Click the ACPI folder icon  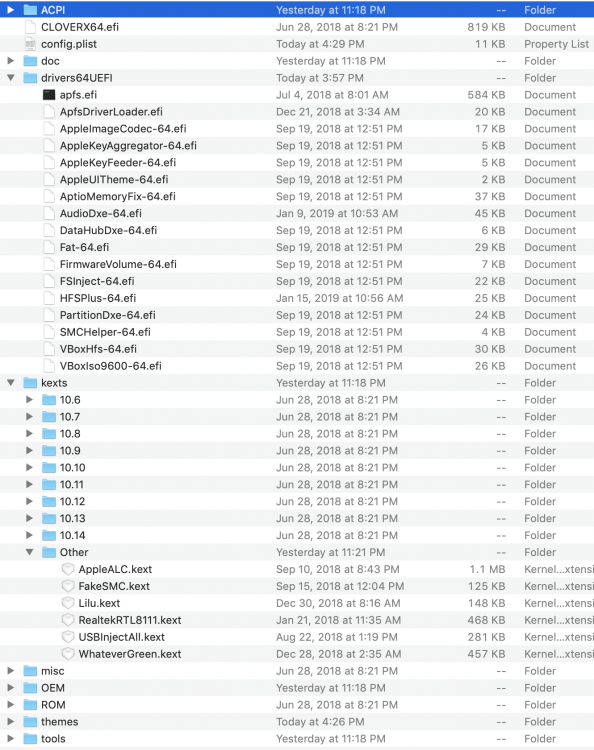(30, 10)
